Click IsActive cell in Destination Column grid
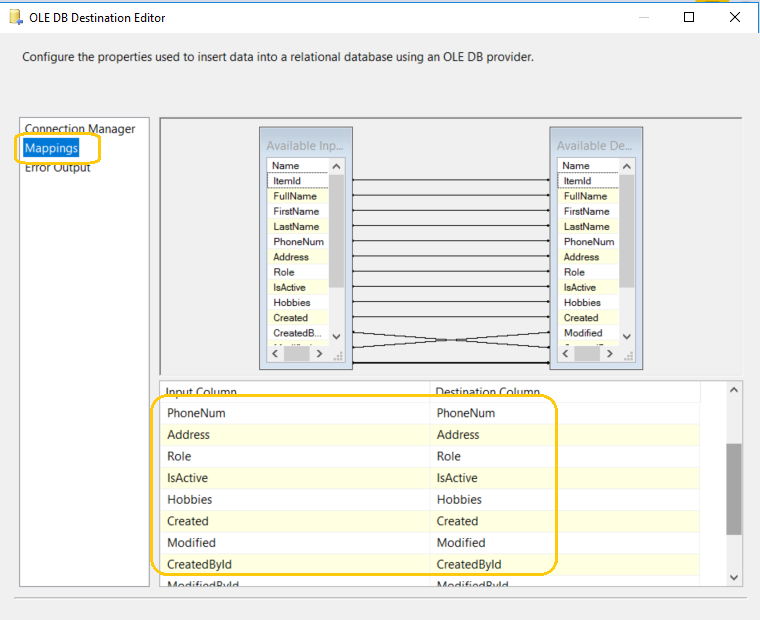The image size is (760, 620). [565, 478]
